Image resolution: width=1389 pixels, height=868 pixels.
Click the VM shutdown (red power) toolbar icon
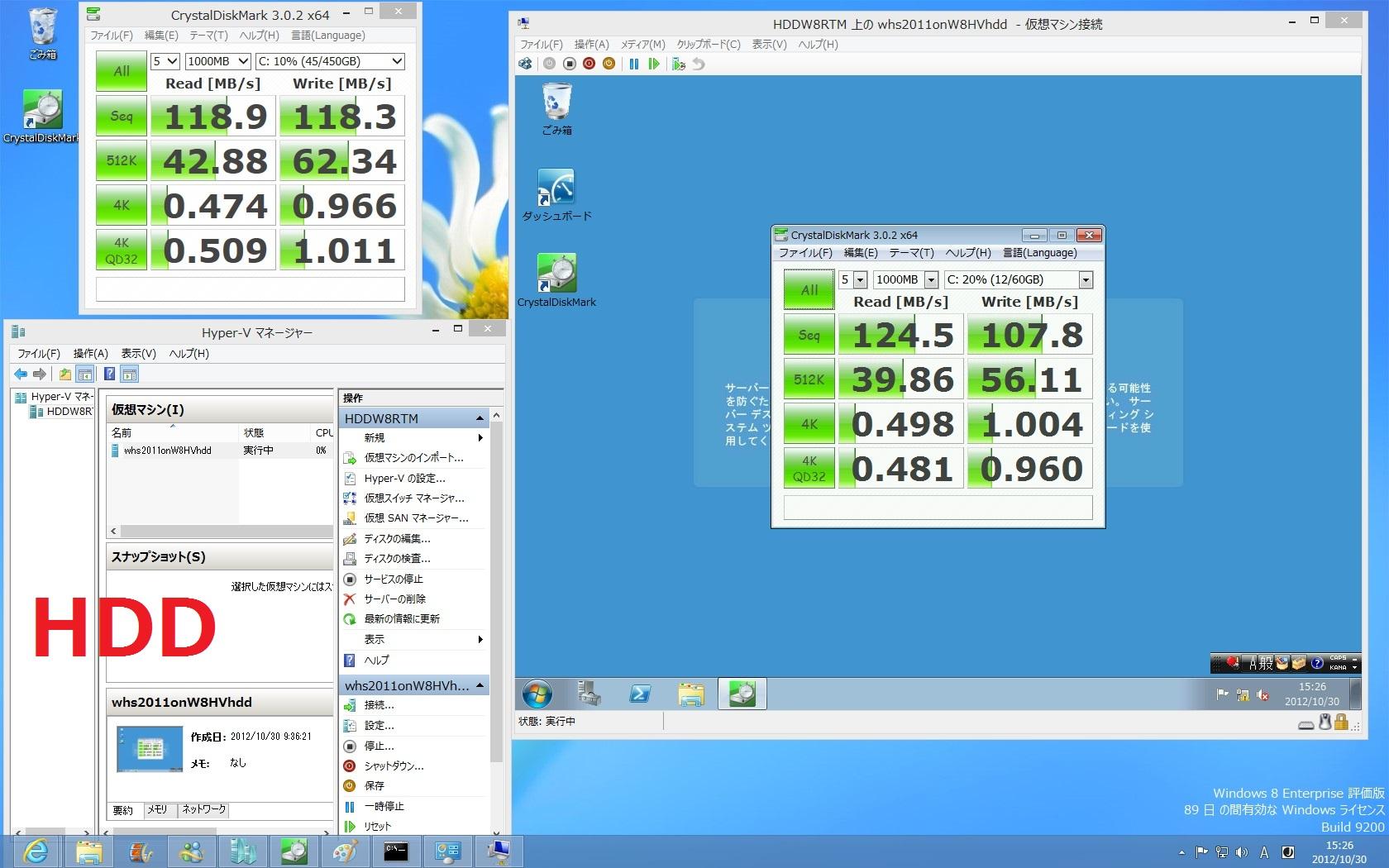coord(589,64)
